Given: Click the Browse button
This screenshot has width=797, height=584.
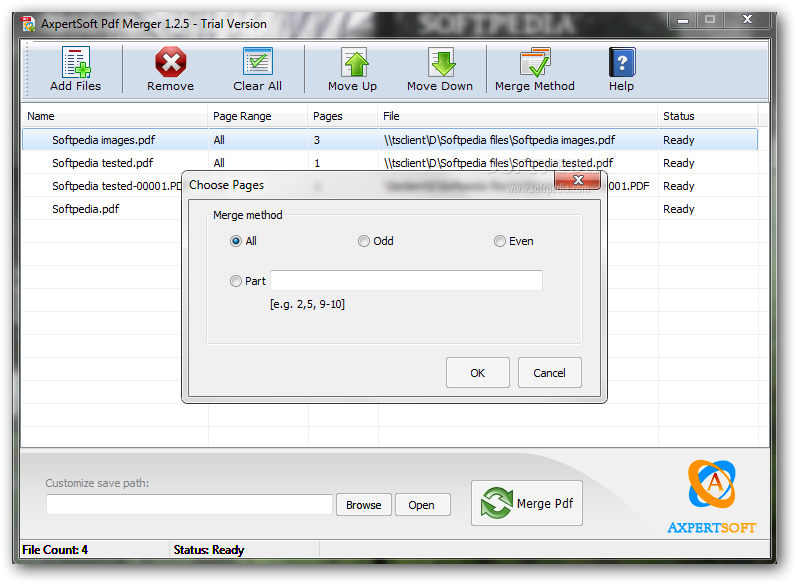Looking at the screenshot, I should (363, 505).
